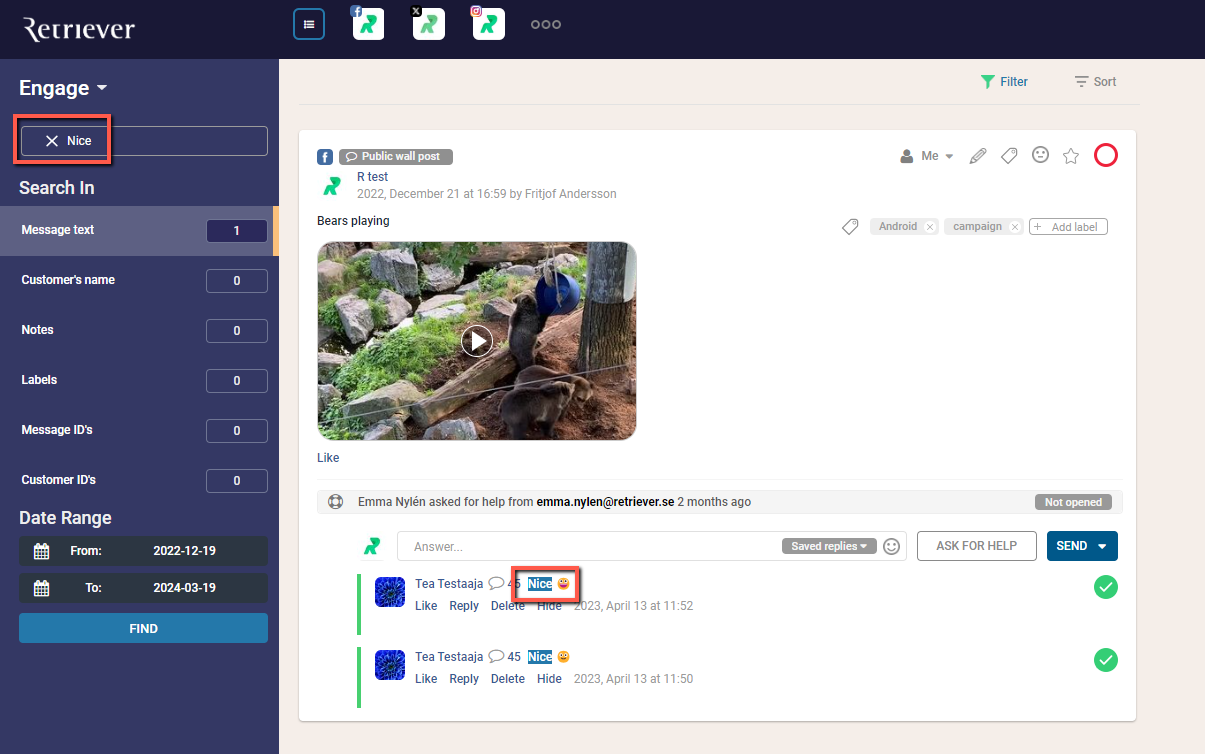This screenshot has height=754, width=1205.
Task: Open the emoji picker in reply box
Action: coord(891,546)
